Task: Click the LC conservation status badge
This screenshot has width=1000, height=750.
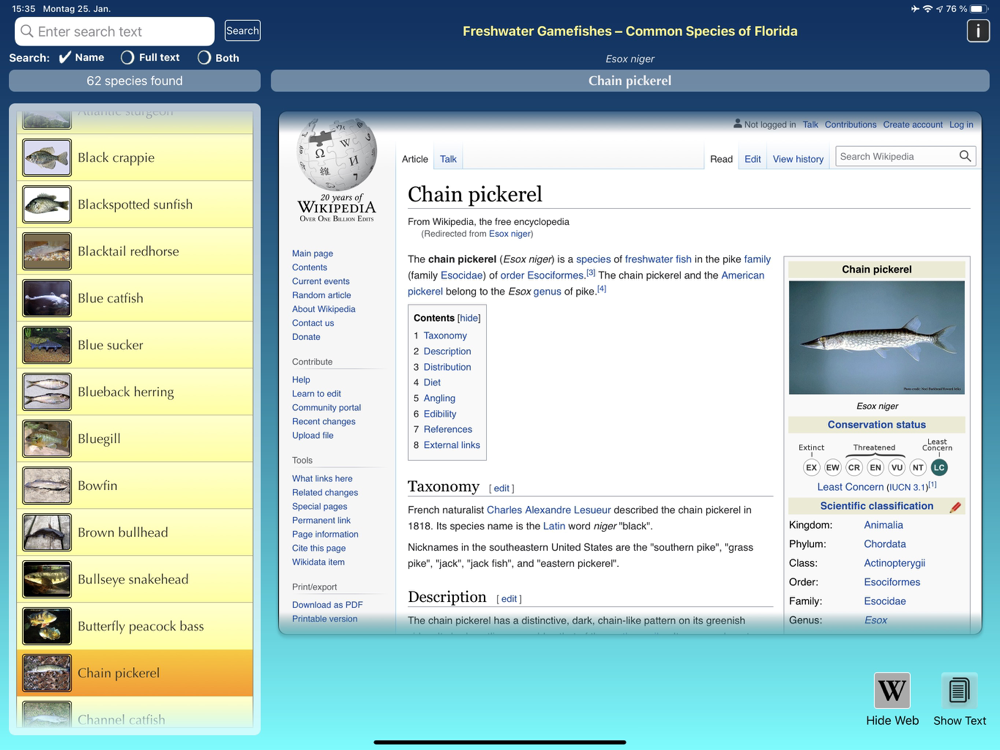Action: (939, 467)
